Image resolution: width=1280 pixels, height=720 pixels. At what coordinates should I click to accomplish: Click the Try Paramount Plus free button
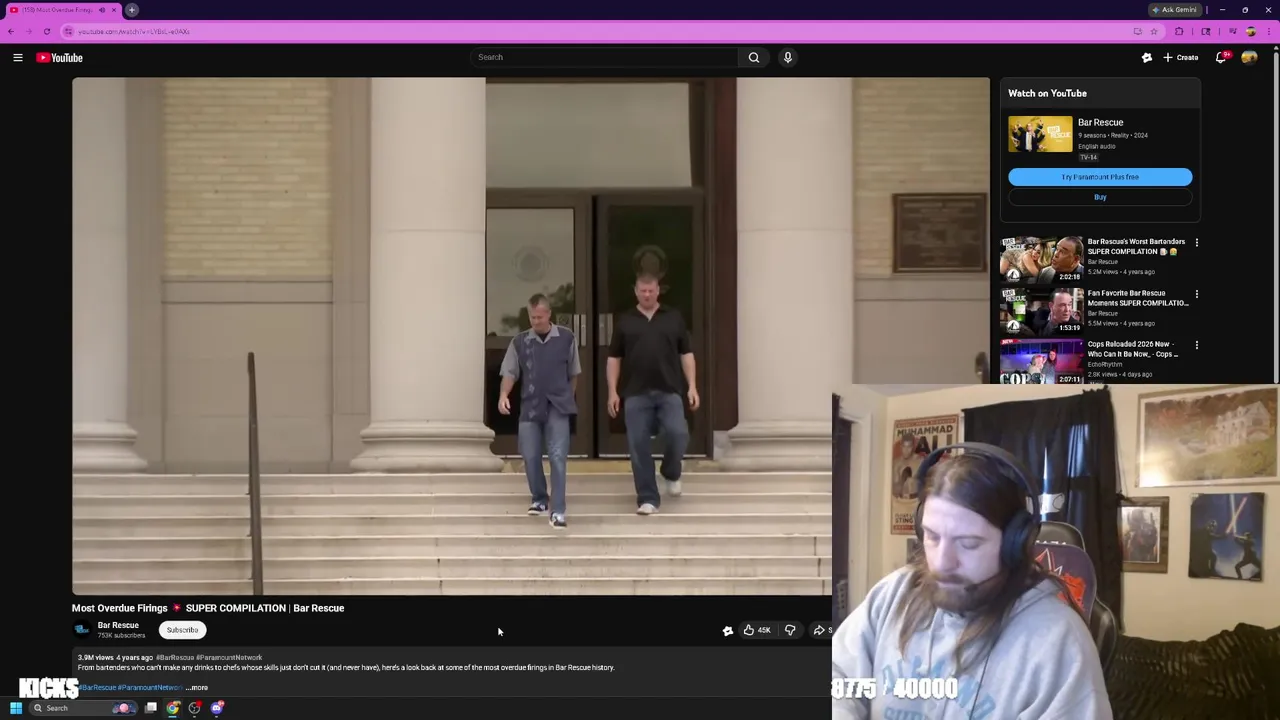click(x=1100, y=177)
